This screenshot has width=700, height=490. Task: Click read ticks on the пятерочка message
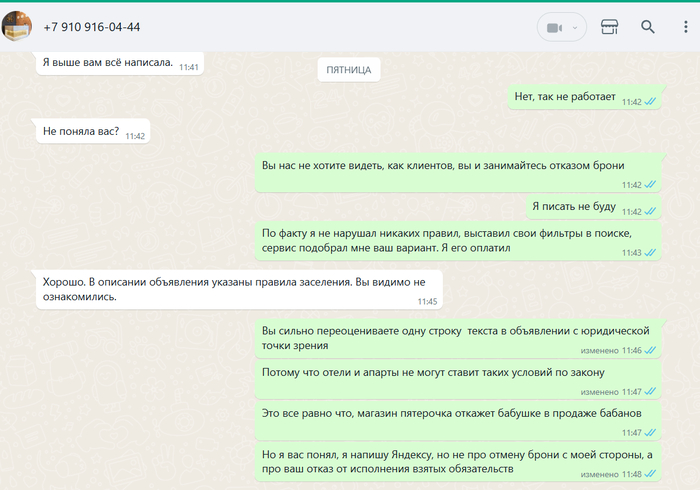[x=651, y=433]
